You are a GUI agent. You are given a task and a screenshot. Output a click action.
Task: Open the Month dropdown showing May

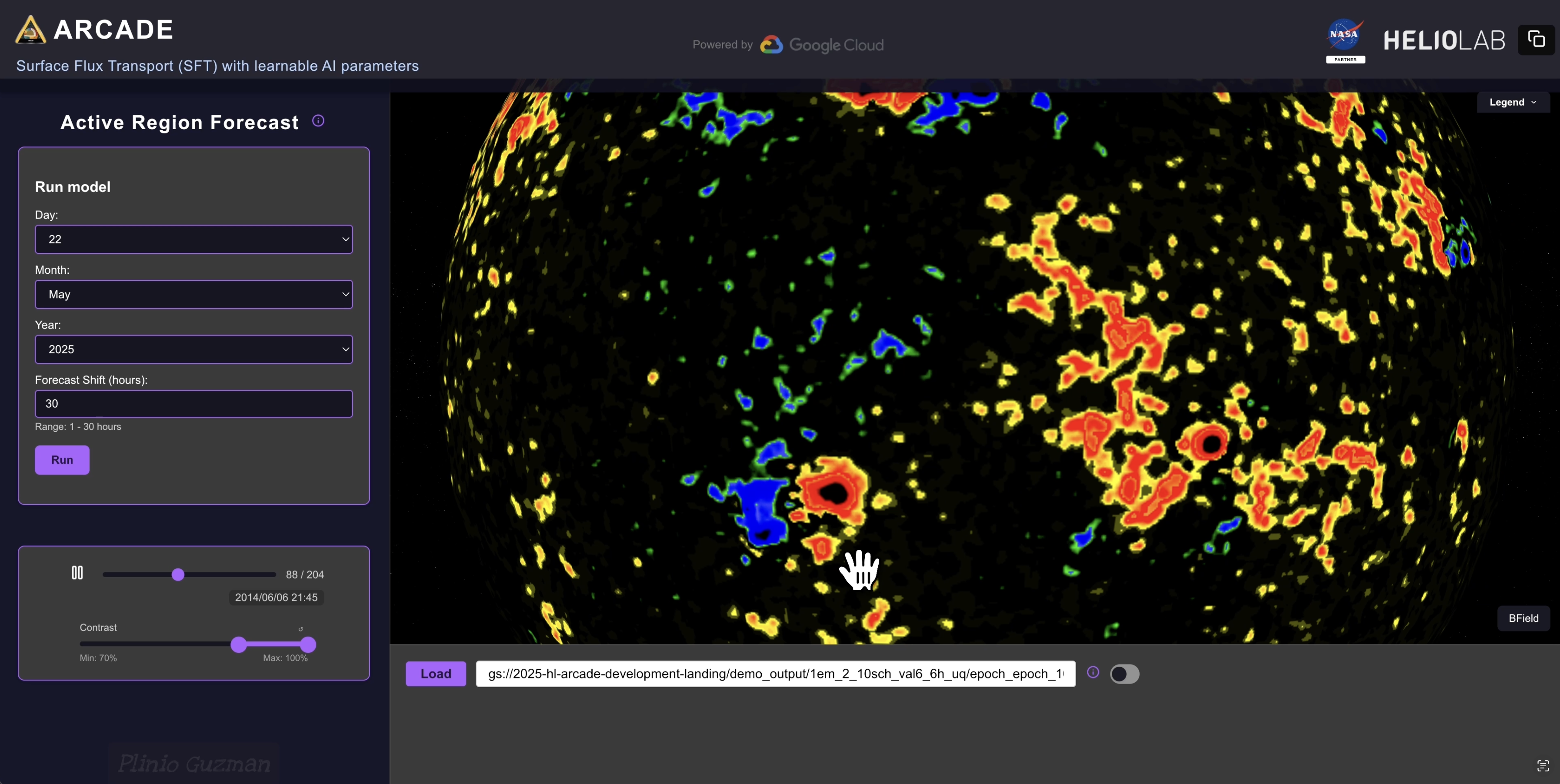click(x=194, y=294)
